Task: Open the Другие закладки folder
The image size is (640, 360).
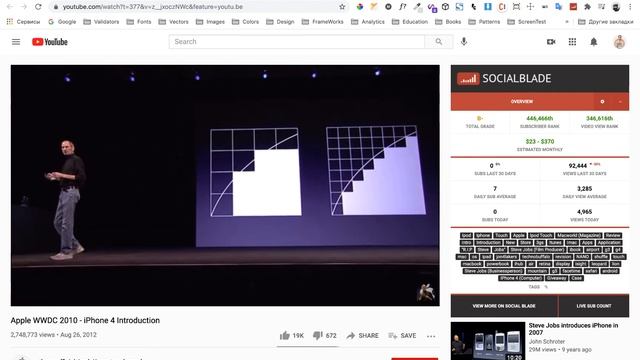Action: pos(606,22)
